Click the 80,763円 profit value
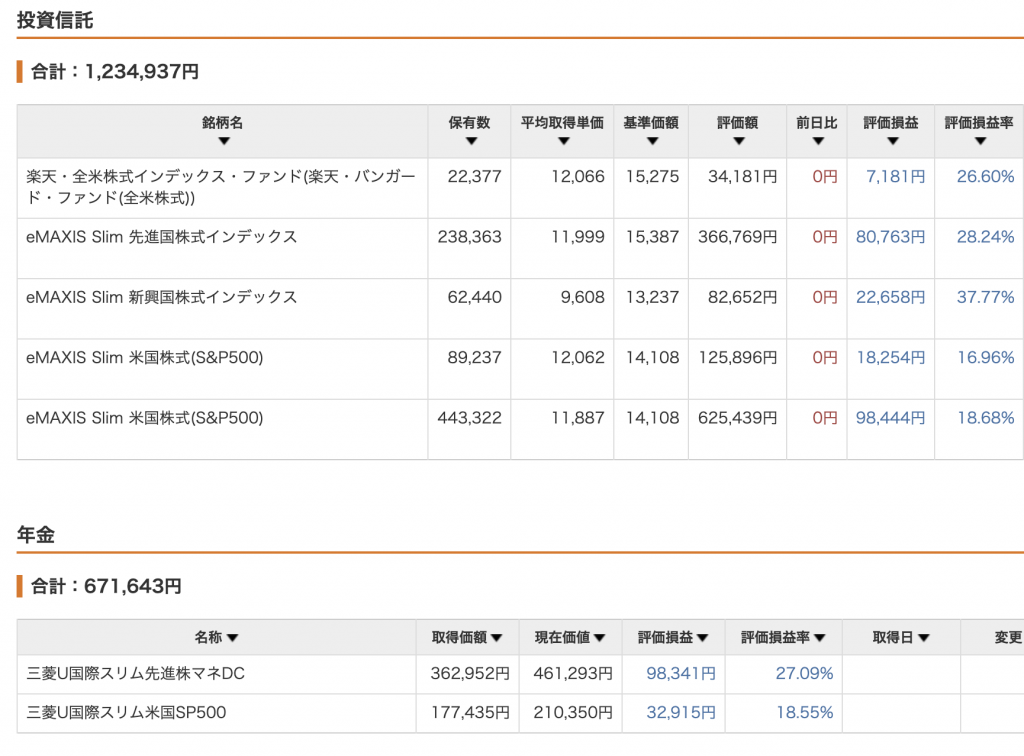Image resolution: width=1024 pixels, height=756 pixels. coord(891,237)
